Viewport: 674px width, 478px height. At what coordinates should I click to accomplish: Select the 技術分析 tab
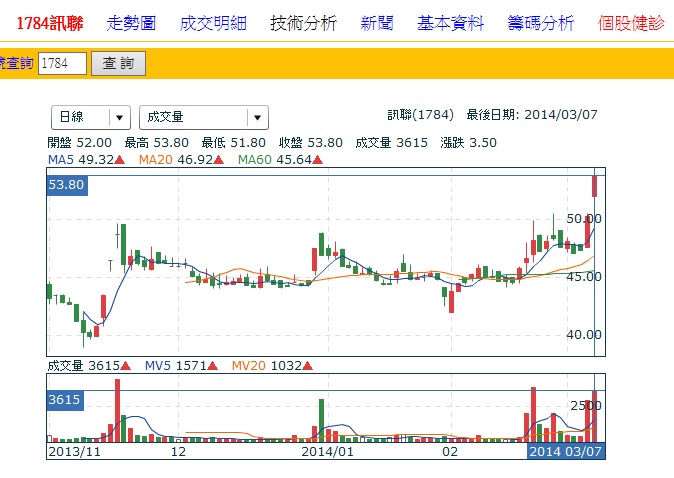coord(303,23)
